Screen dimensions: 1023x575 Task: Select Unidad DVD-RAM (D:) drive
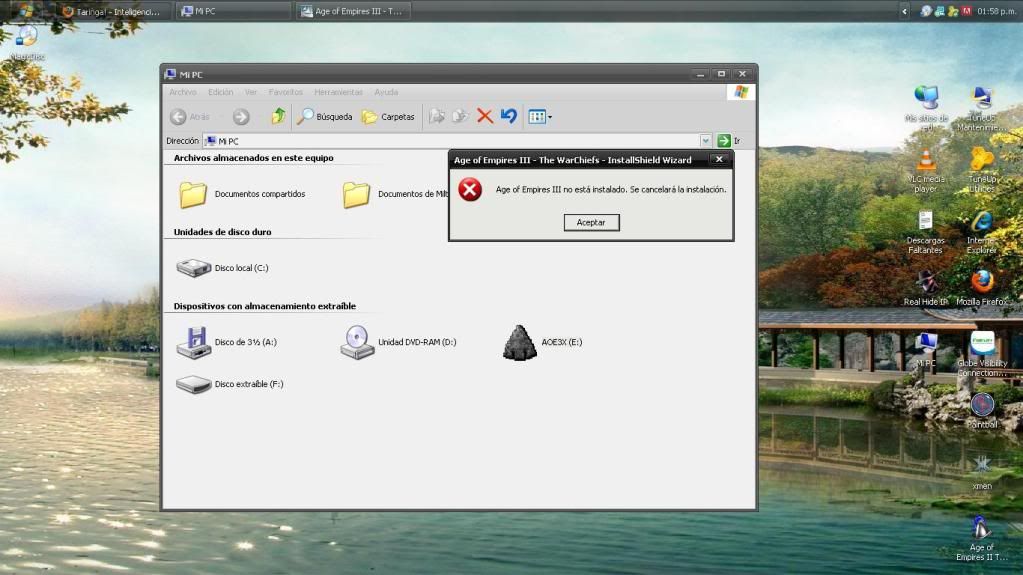pyautogui.click(x=398, y=342)
